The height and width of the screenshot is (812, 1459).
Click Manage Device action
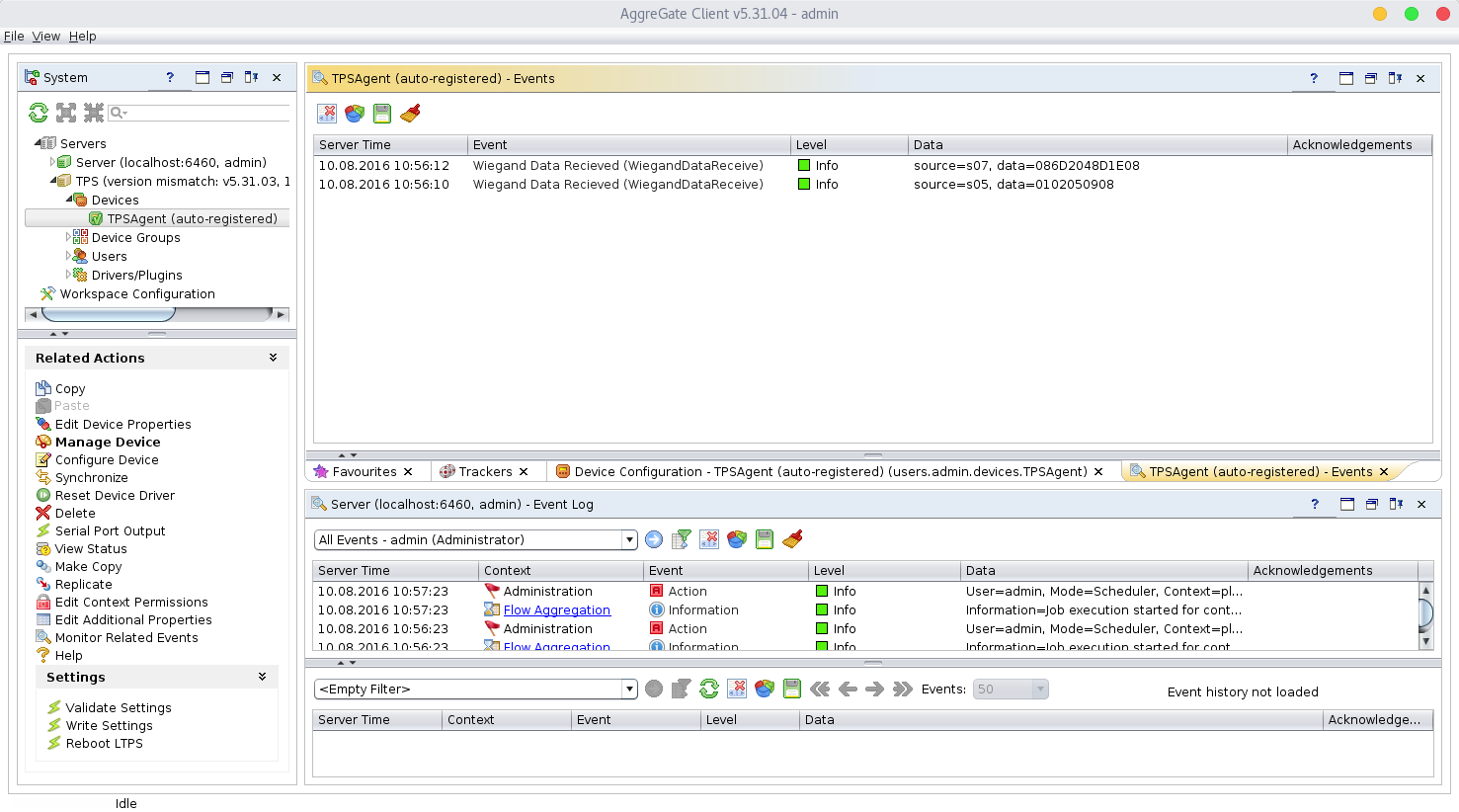pos(108,443)
